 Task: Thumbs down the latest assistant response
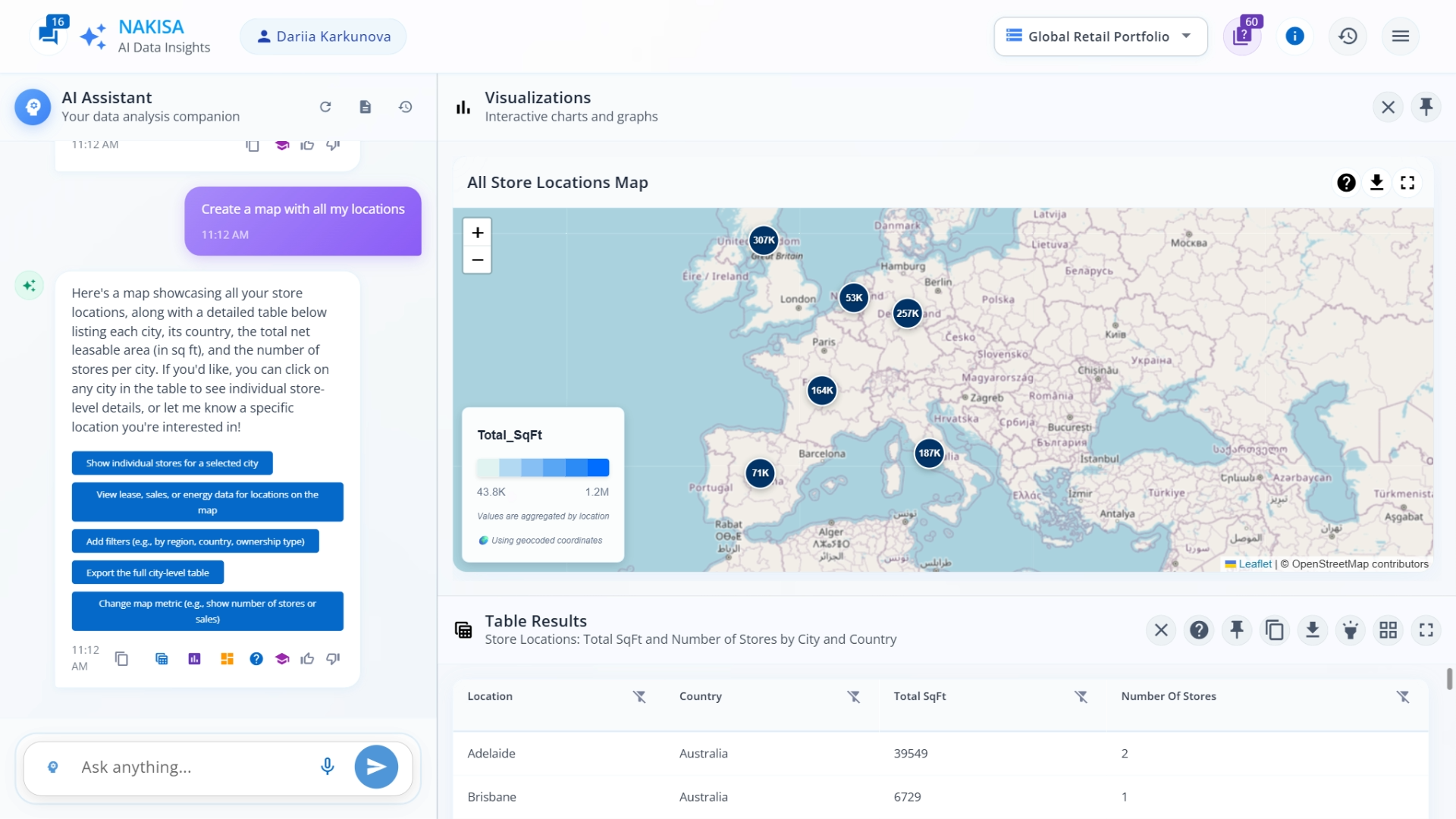click(x=333, y=659)
